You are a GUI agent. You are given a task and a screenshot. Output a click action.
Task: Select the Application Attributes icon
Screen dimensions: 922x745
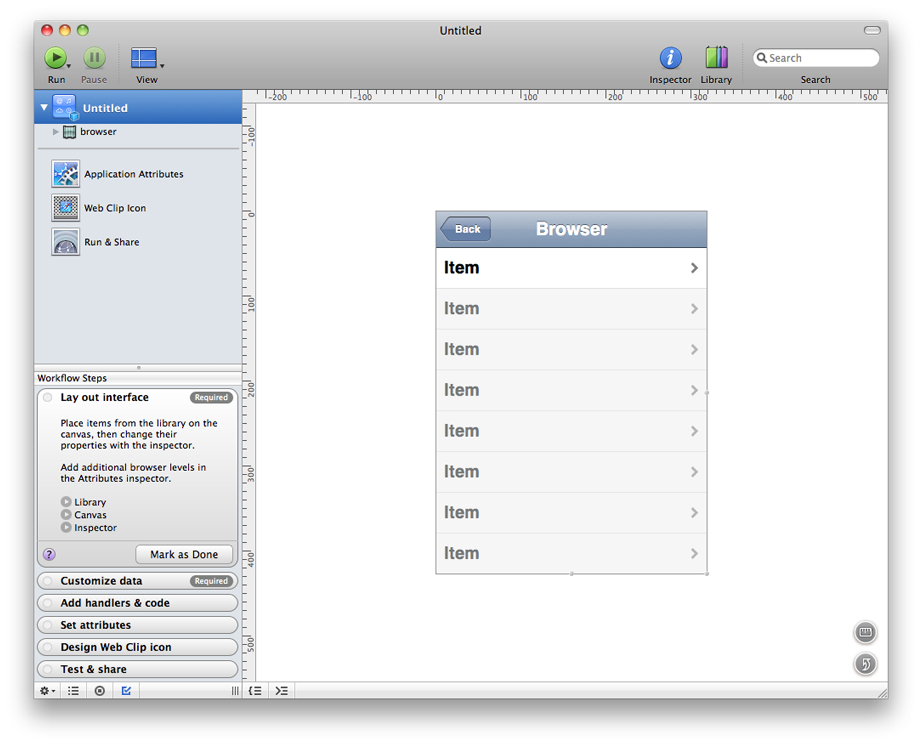(x=66, y=174)
